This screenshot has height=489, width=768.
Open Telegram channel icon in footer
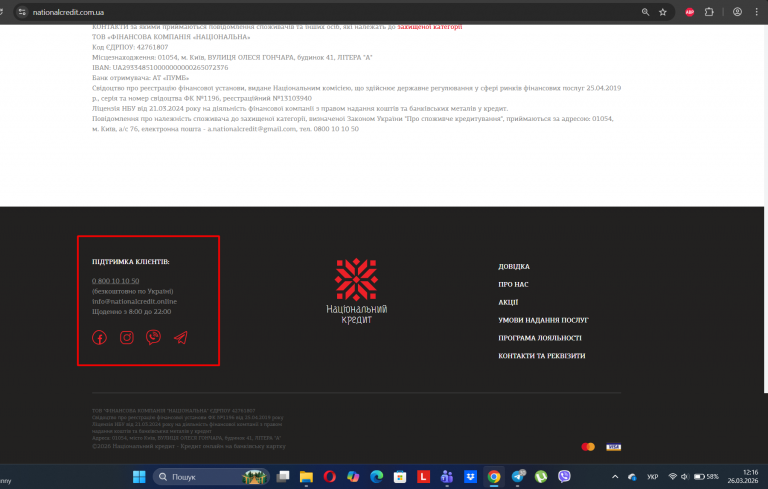pyautogui.click(x=181, y=338)
